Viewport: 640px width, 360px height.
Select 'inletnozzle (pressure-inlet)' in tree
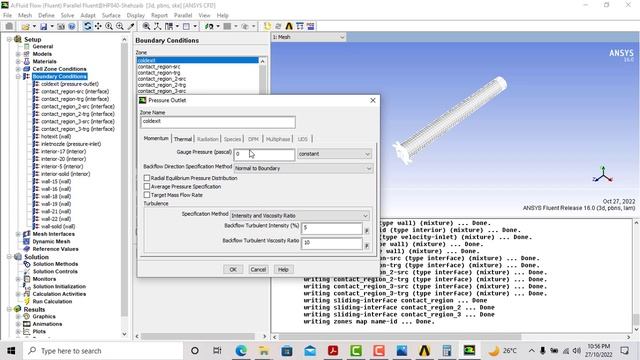pyautogui.click(x=71, y=144)
